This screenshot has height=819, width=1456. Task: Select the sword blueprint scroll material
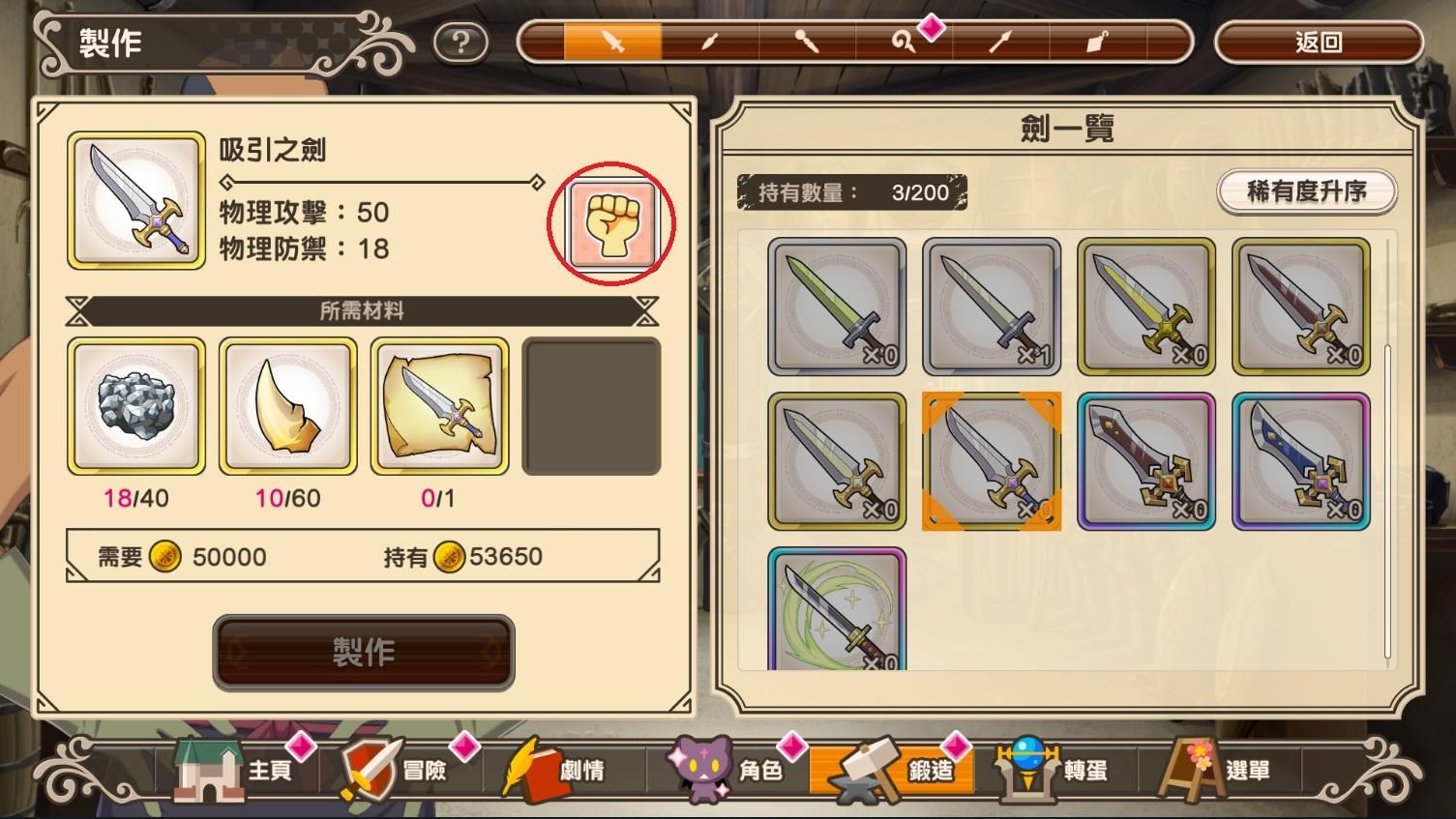440,406
